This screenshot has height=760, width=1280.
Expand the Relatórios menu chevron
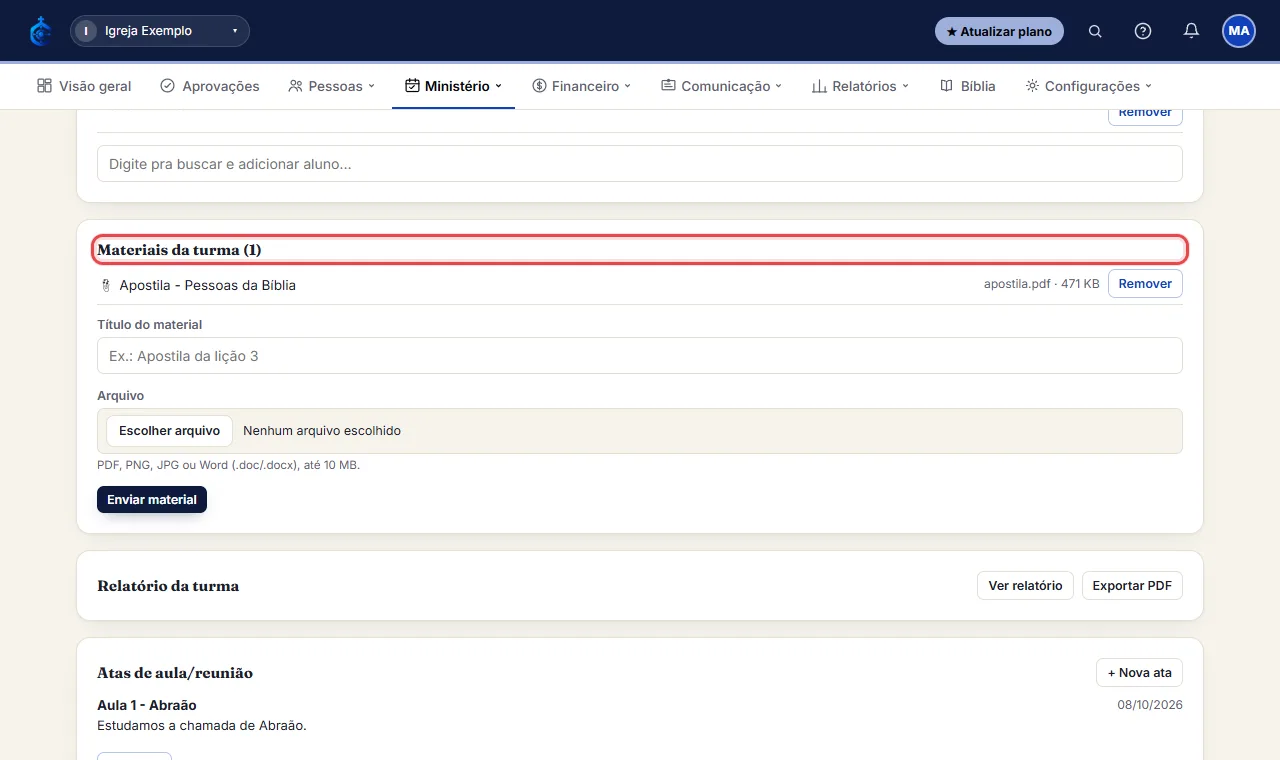point(905,86)
